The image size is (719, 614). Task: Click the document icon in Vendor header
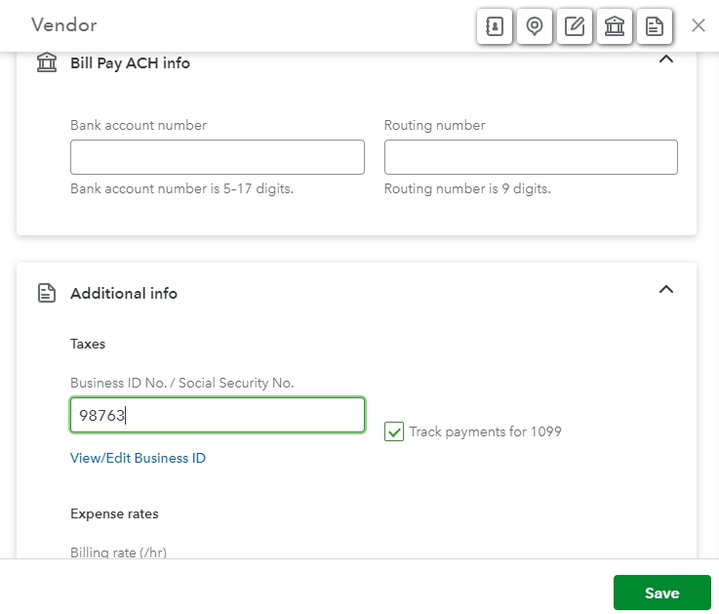point(654,26)
